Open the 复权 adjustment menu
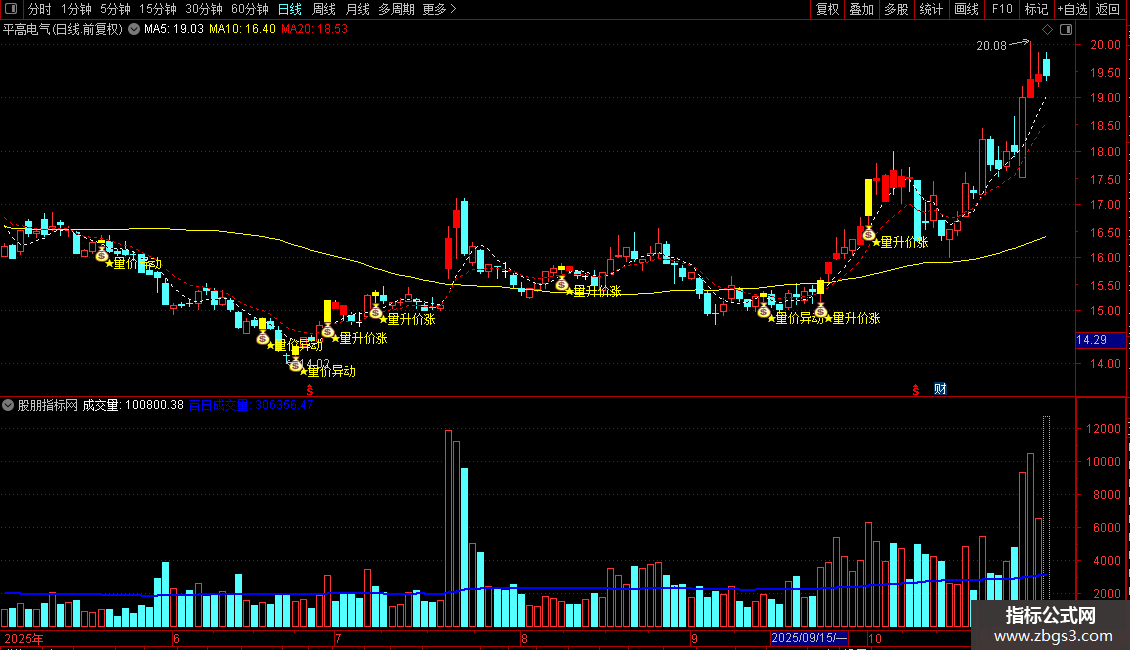The width and height of the screenshot is (1130, 650). tap(827, 9)
